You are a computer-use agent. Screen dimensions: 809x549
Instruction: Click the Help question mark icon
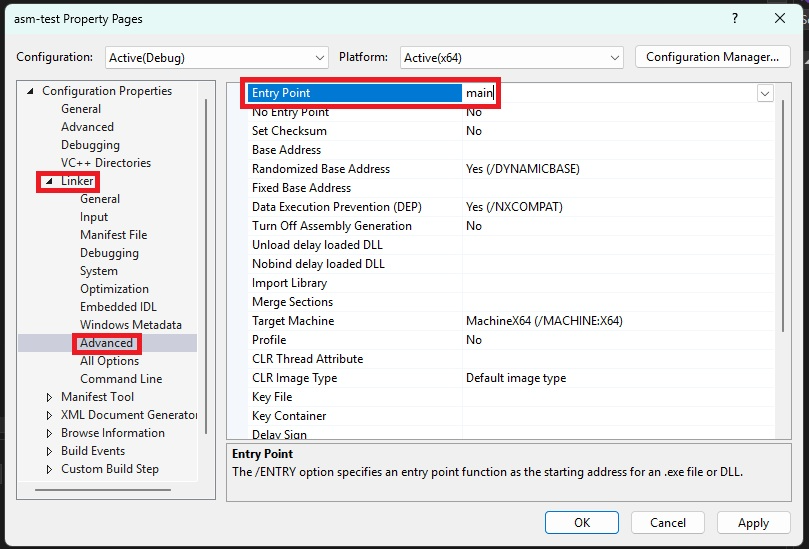(x=735, y=19)
